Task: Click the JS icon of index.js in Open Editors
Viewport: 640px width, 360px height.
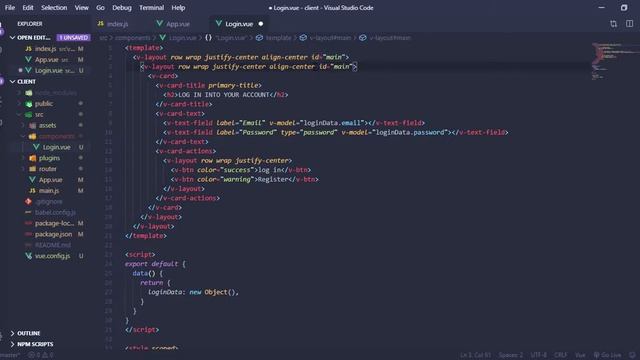Action: (28, 49)
